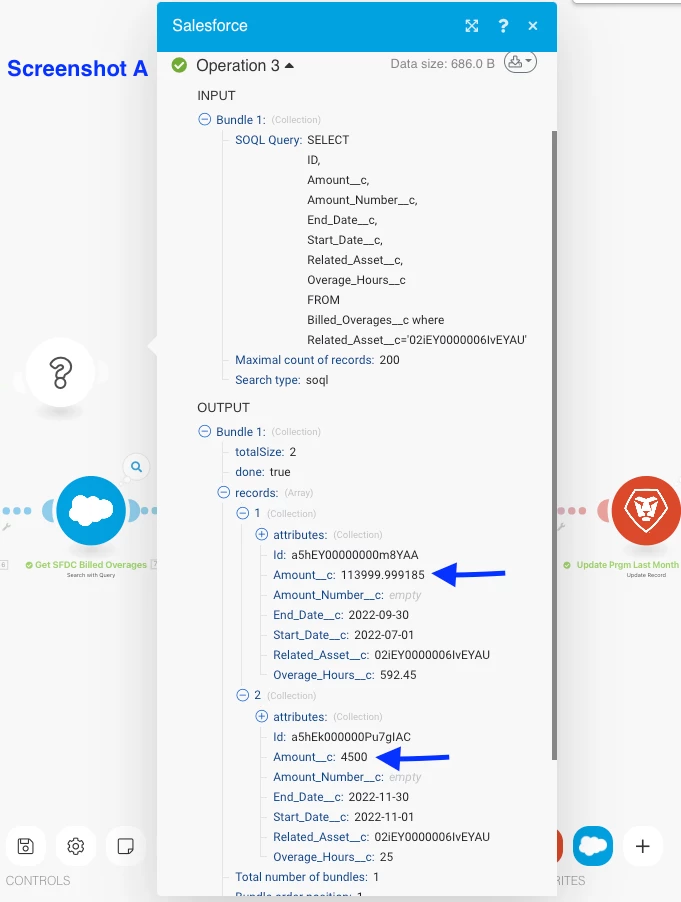This screenshot has width=681, height=902.
Task: Click the blue Salesforce favorites icon
Action: coord(593,846)
